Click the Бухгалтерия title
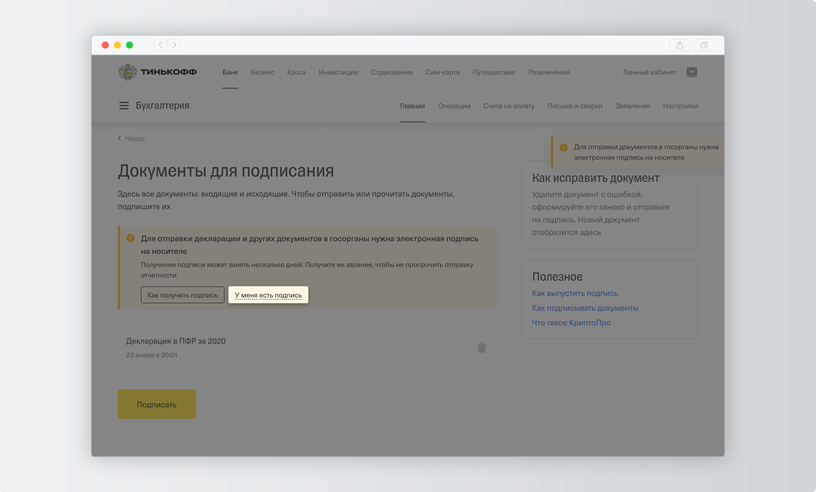The height and width of the screenshot is (492, 816). point(162,106)
